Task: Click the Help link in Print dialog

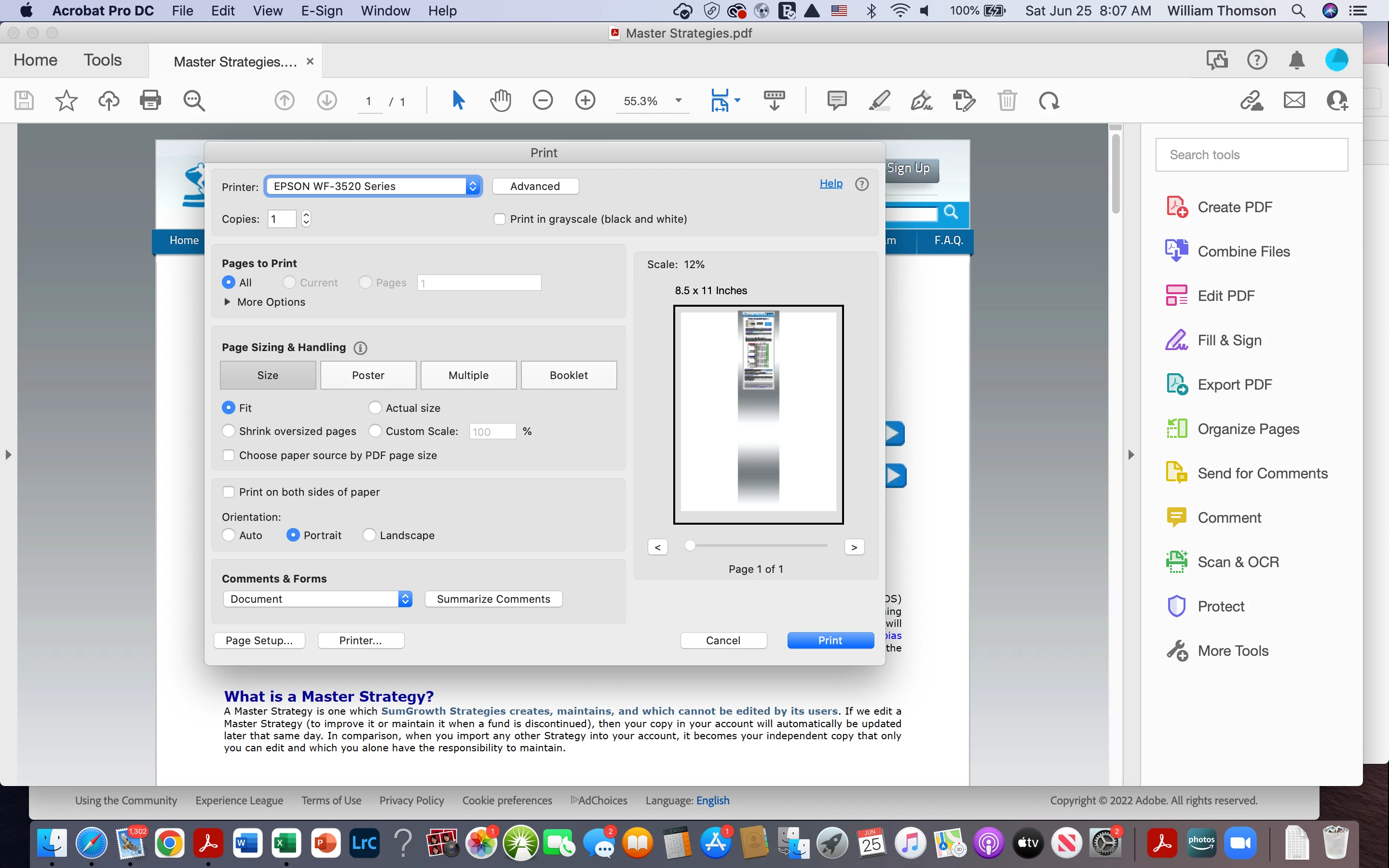Action: (x=831, y=184)
